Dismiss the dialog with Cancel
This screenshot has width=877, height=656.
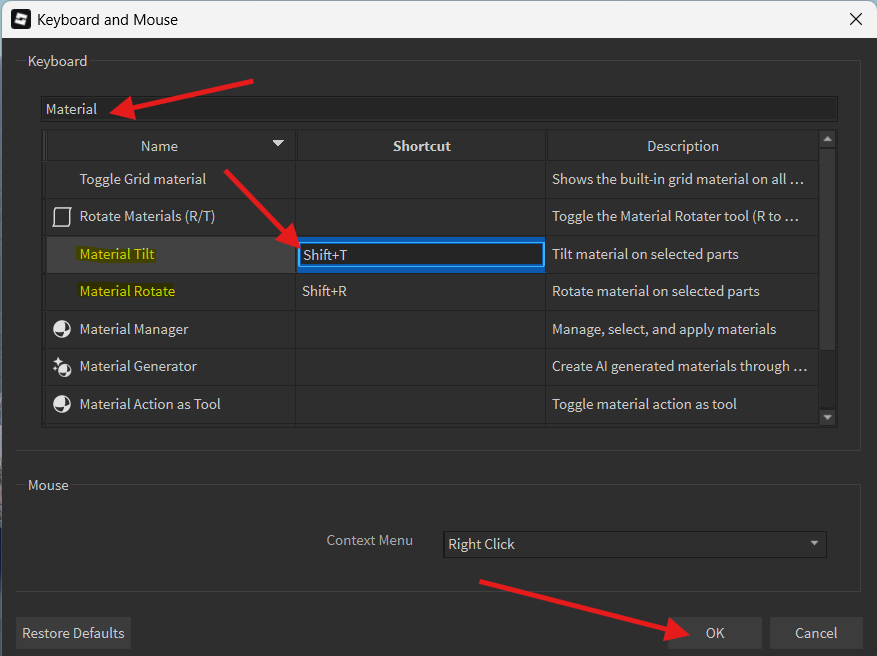[x=816, y=633]
